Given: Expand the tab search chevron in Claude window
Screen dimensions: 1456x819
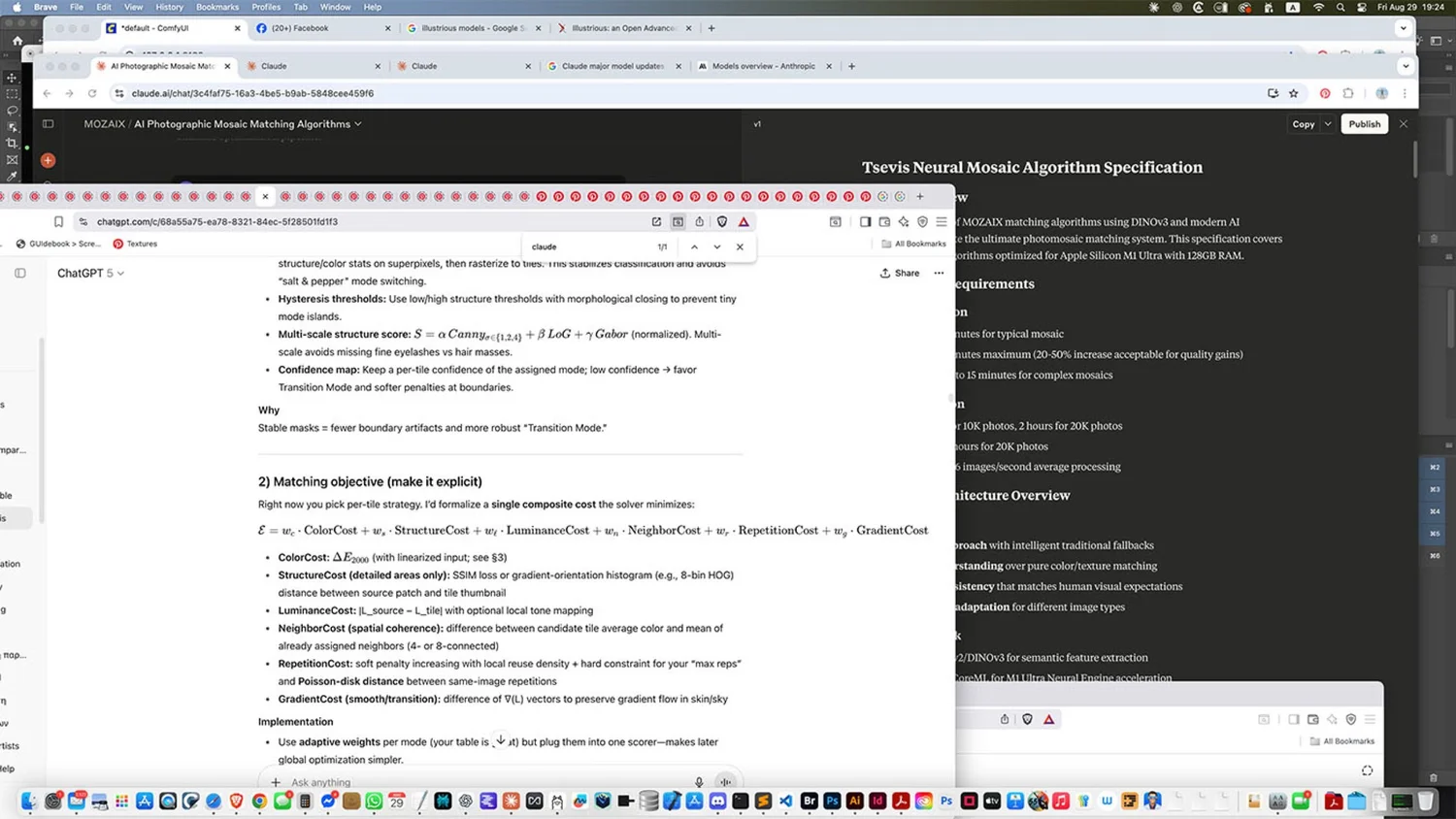Looking at the screenshot, I should tap(1406, 66).
